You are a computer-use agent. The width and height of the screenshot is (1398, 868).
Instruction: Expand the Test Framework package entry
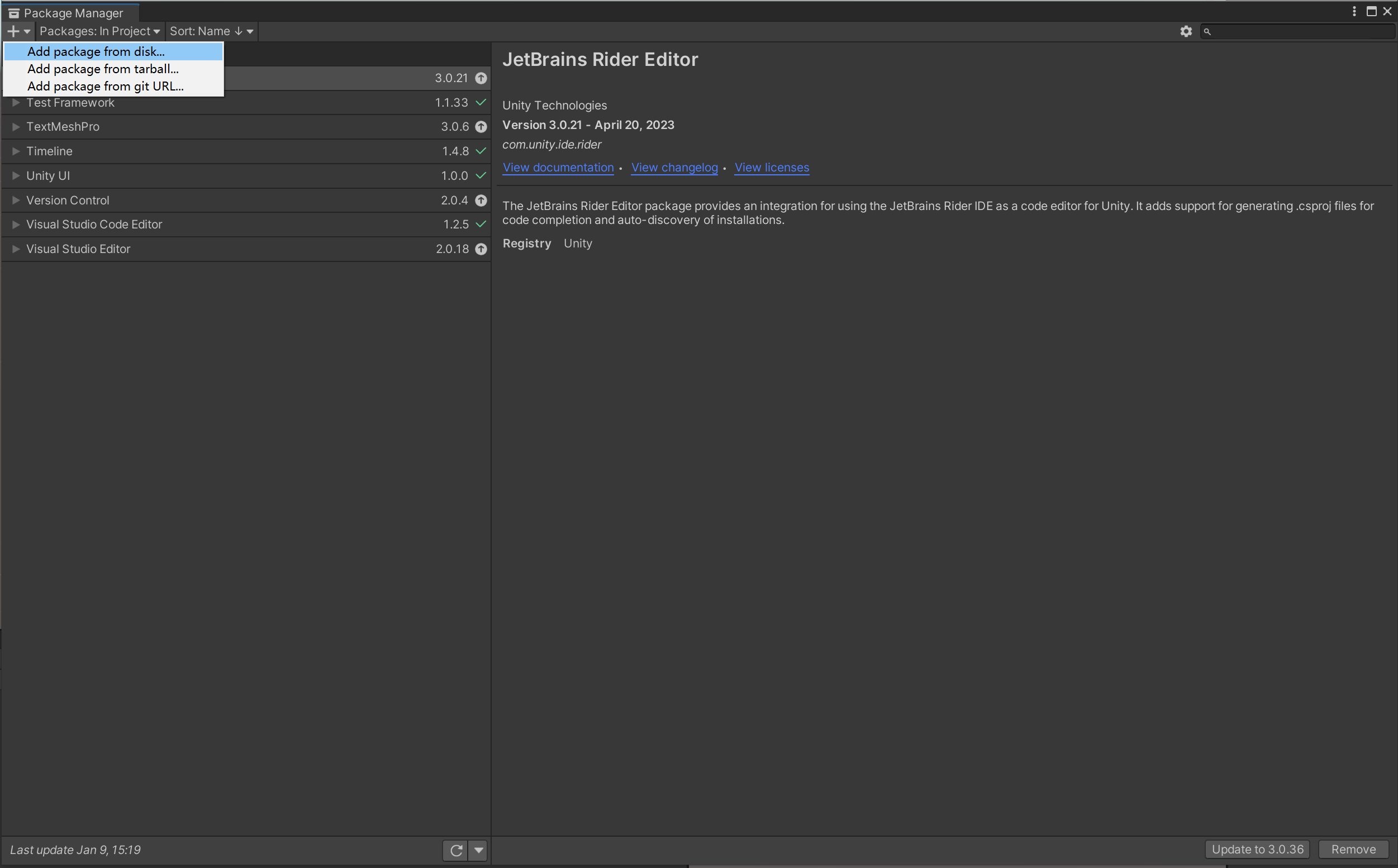click(16, 102)
